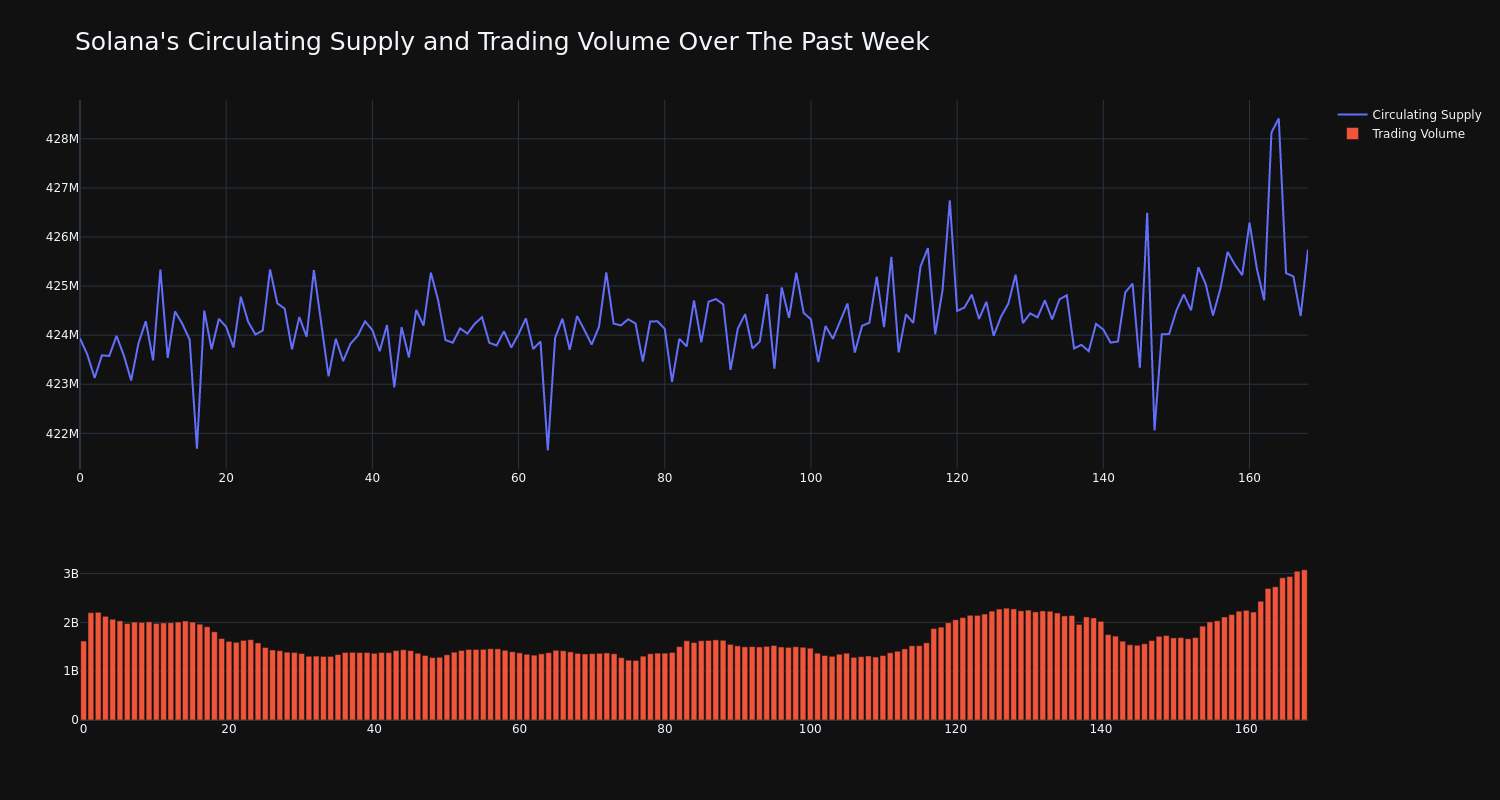Click the 423M y-axis label
The image size is (1500, 800).
coord(62,384)
